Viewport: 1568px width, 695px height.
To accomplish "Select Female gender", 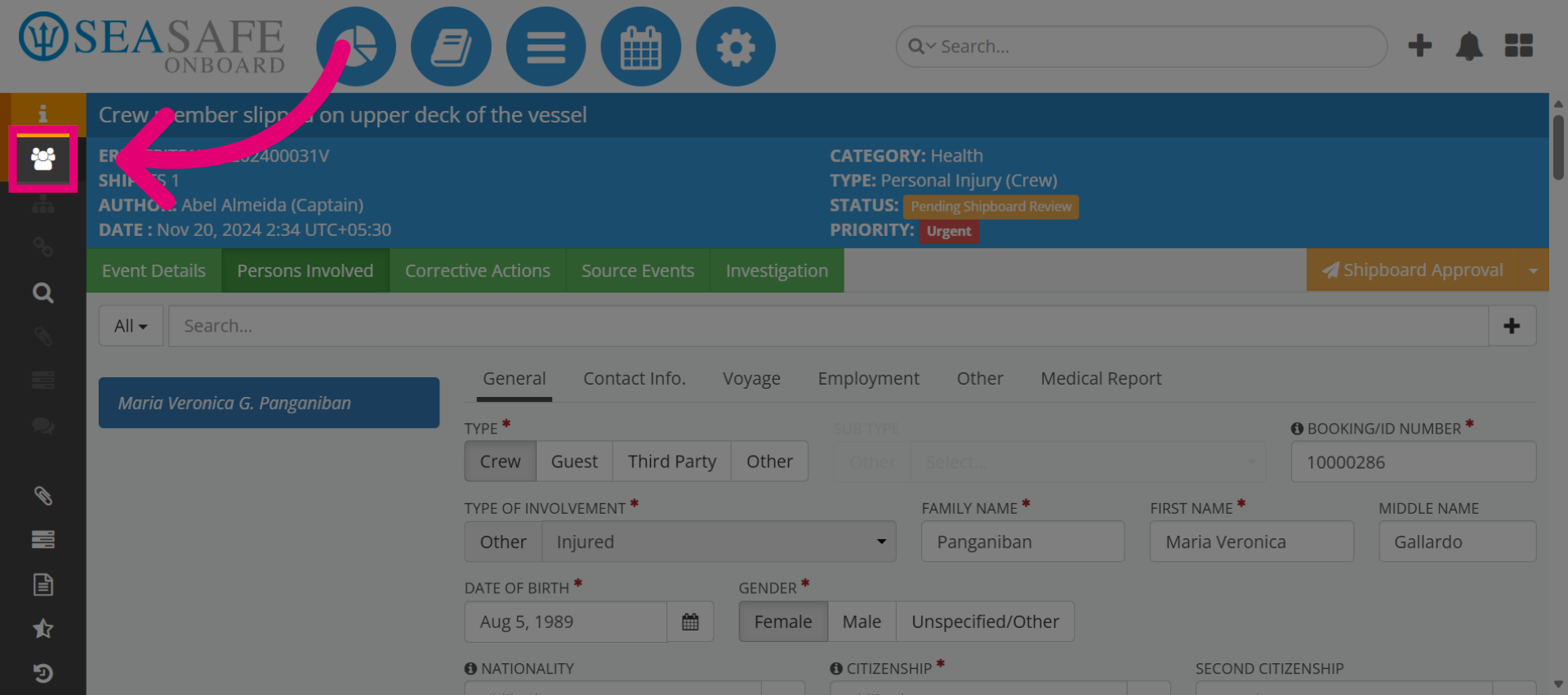I will click(x=783, y=621).
